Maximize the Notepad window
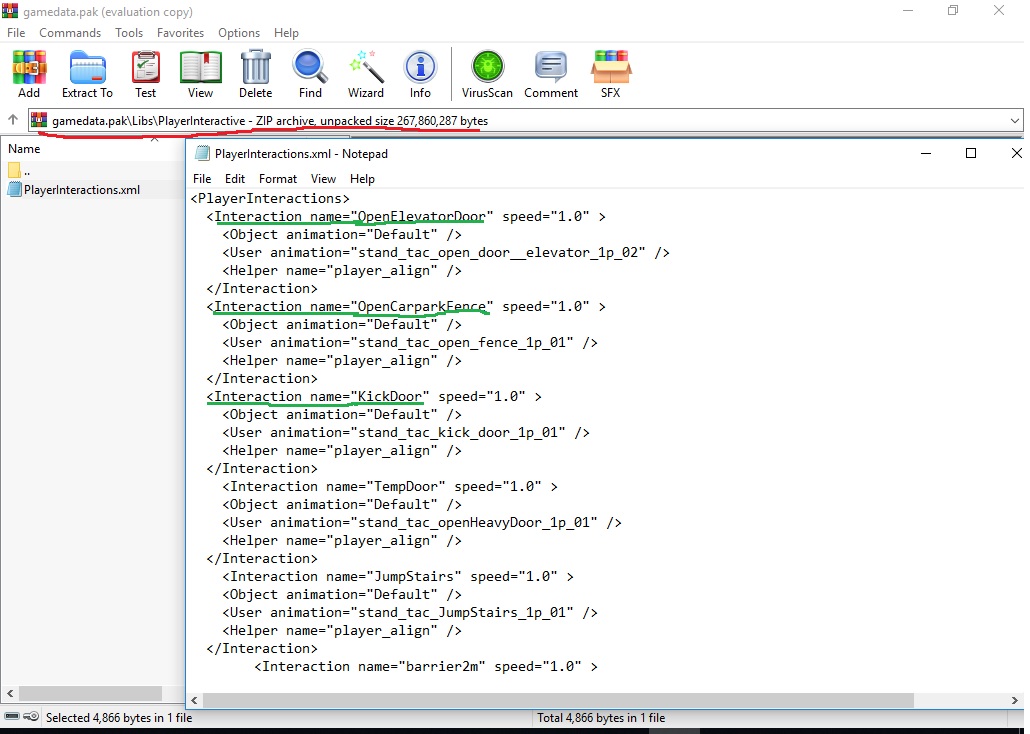This screenshot has width=1030, height=734. click(x=971, y=153)
